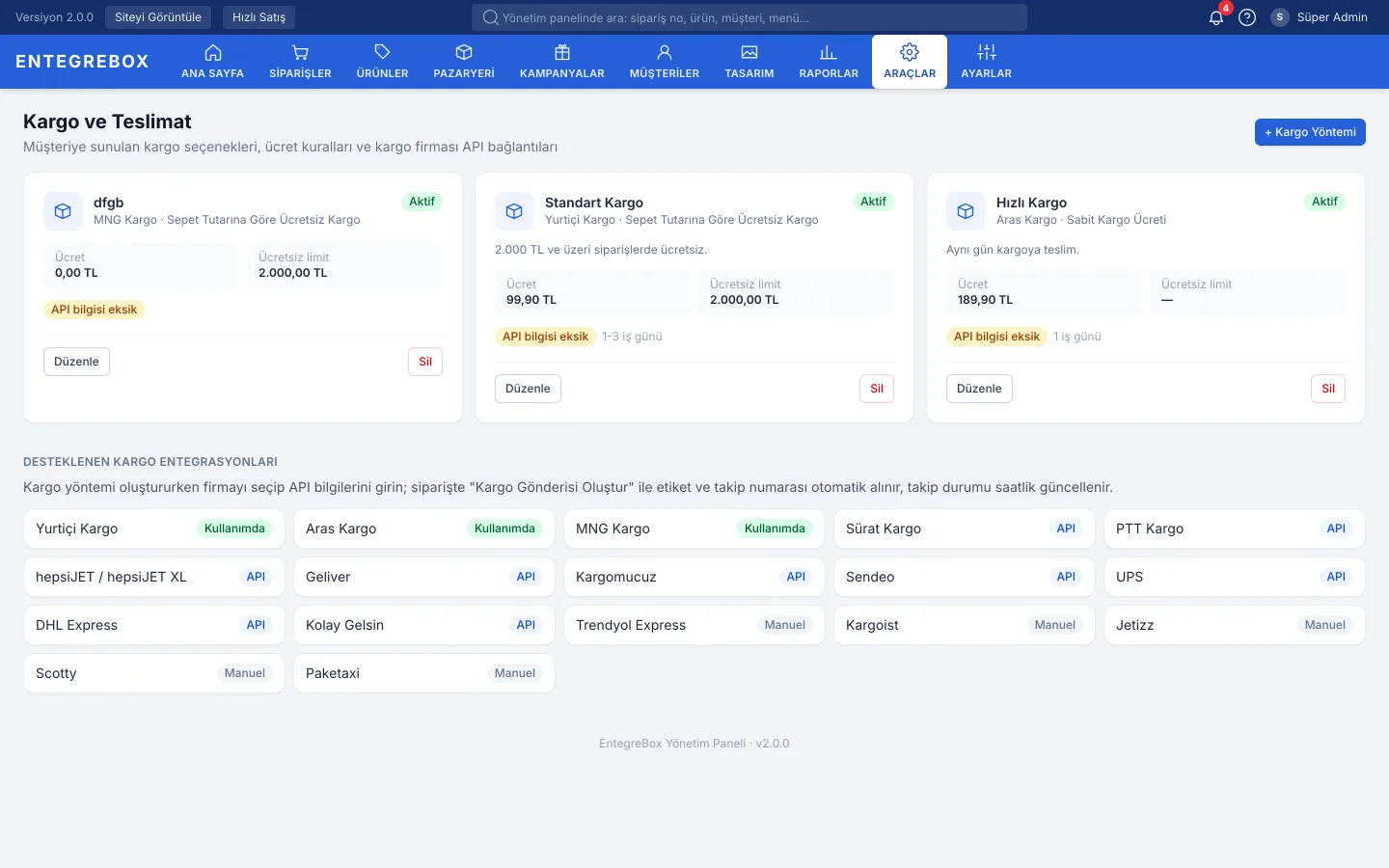Open Tasarım image icon
1389x868 pixels.
tap(749, 52)
